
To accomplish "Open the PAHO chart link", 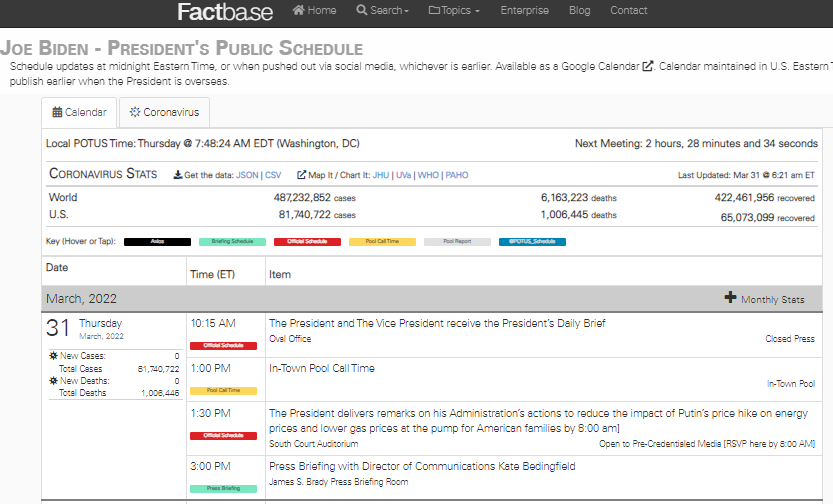I will click(457, 175).
